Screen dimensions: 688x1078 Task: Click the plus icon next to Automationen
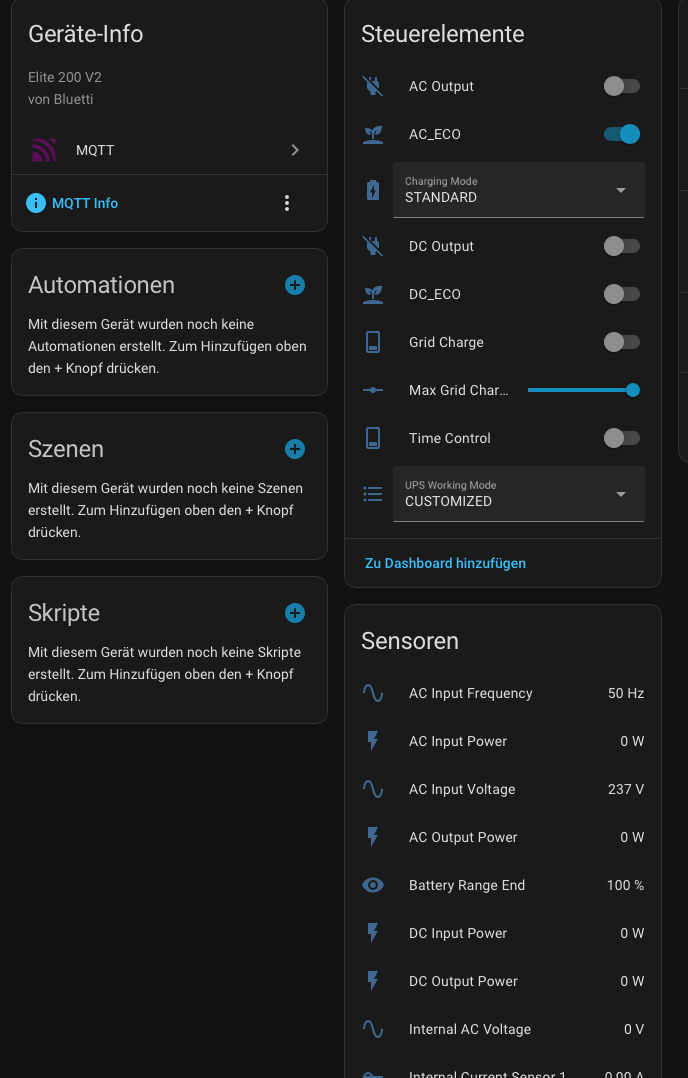295,285
